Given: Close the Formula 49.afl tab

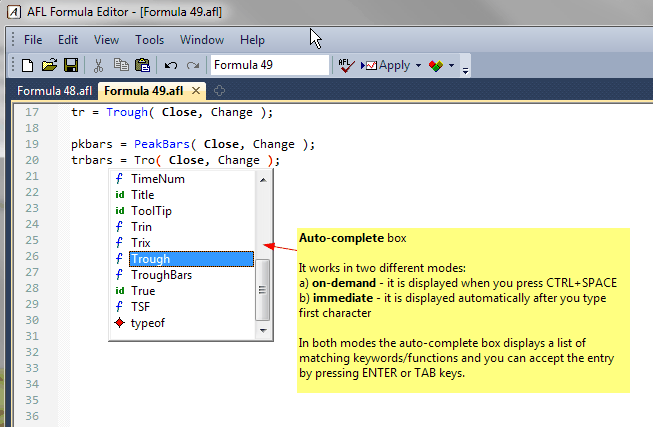Looking at the screenshot, I should tap(197, 91).
